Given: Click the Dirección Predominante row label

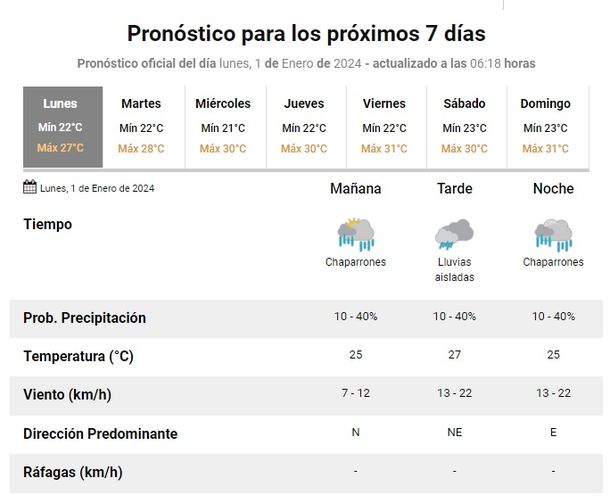Looking at the screenshot, I should pos(100,434).
